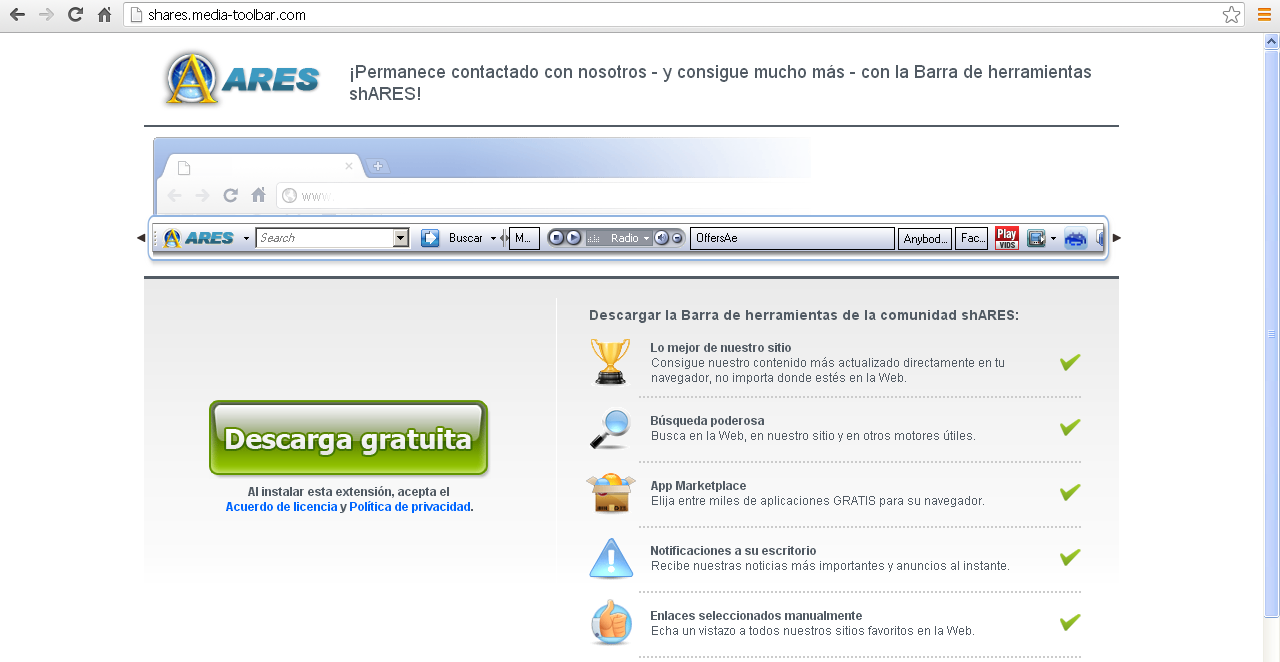Click the TV monitor toolbar icon
Screen dimensions: 1280x662
point(1036,238)
